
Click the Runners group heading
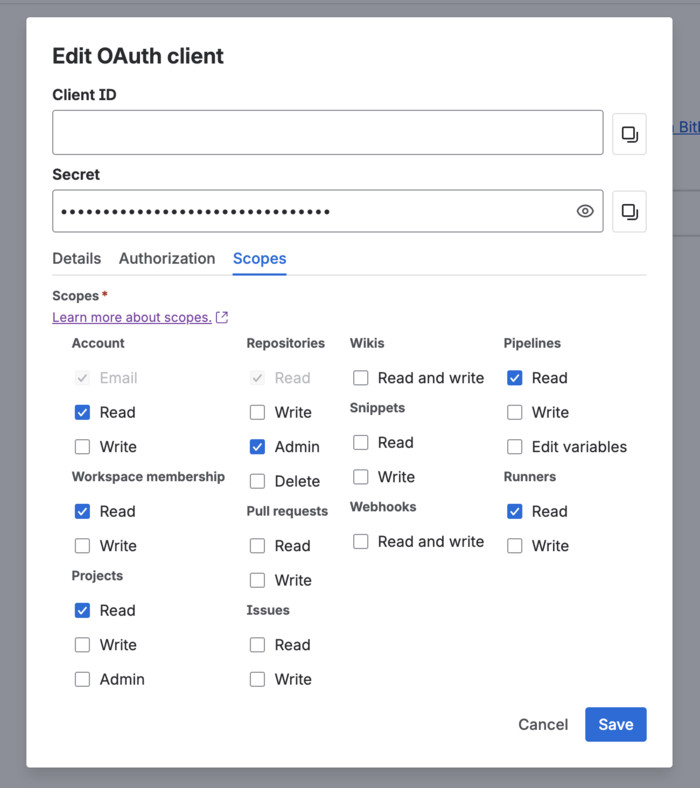coord(530,476)
